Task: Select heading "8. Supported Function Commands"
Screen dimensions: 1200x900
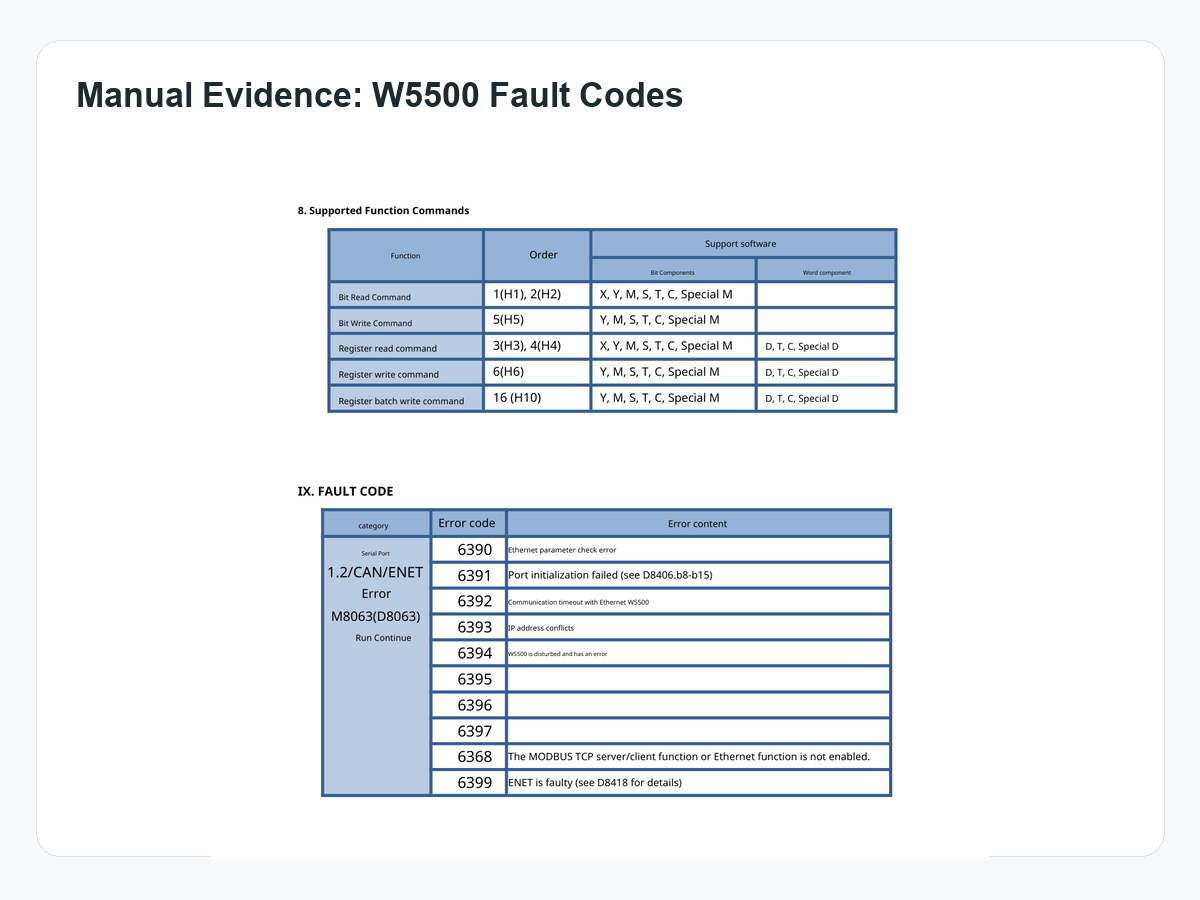Action: [383, 211]
